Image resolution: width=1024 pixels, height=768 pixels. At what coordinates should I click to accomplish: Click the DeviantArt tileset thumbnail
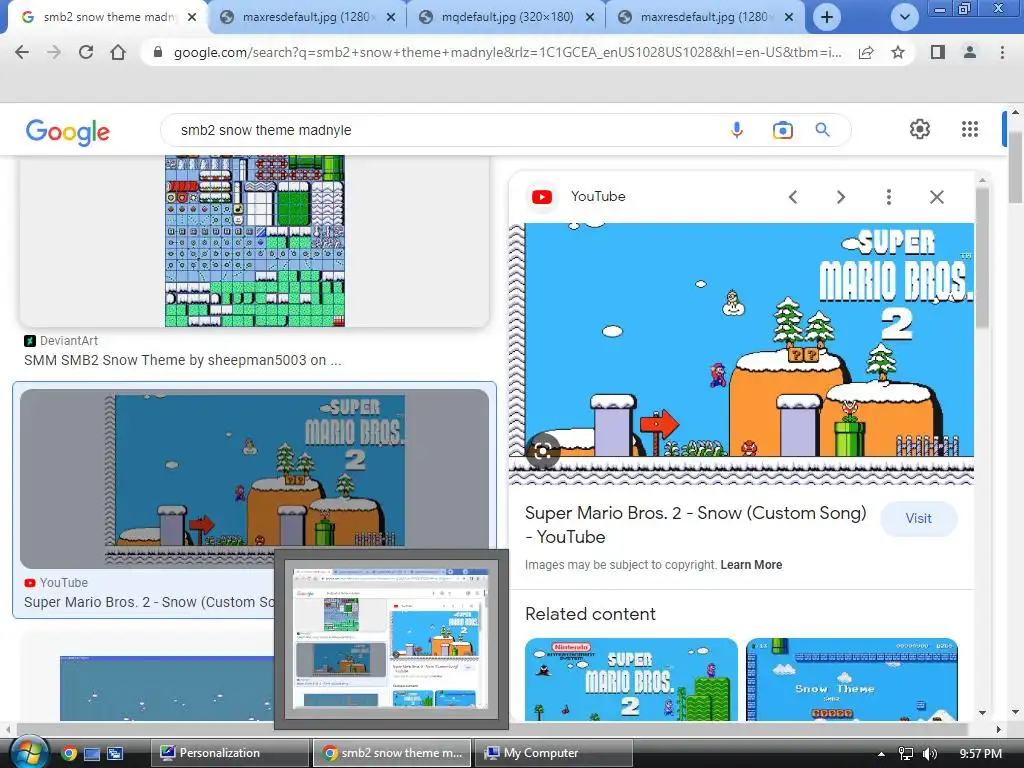pos(255,241)
